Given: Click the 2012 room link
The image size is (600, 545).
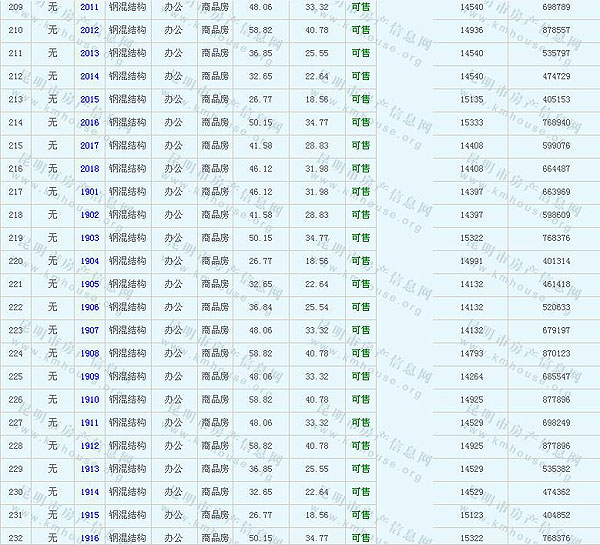Looking at the screenshot, I should click(89, 30).
